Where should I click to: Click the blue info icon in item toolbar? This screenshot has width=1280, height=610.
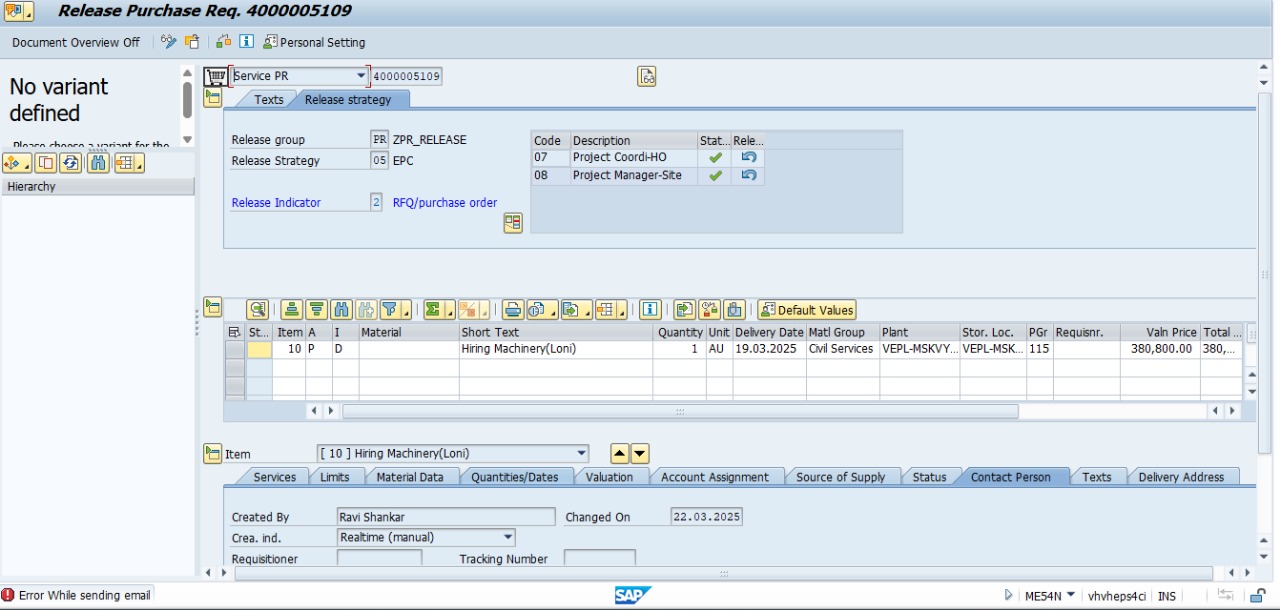[x=649, y=310]
